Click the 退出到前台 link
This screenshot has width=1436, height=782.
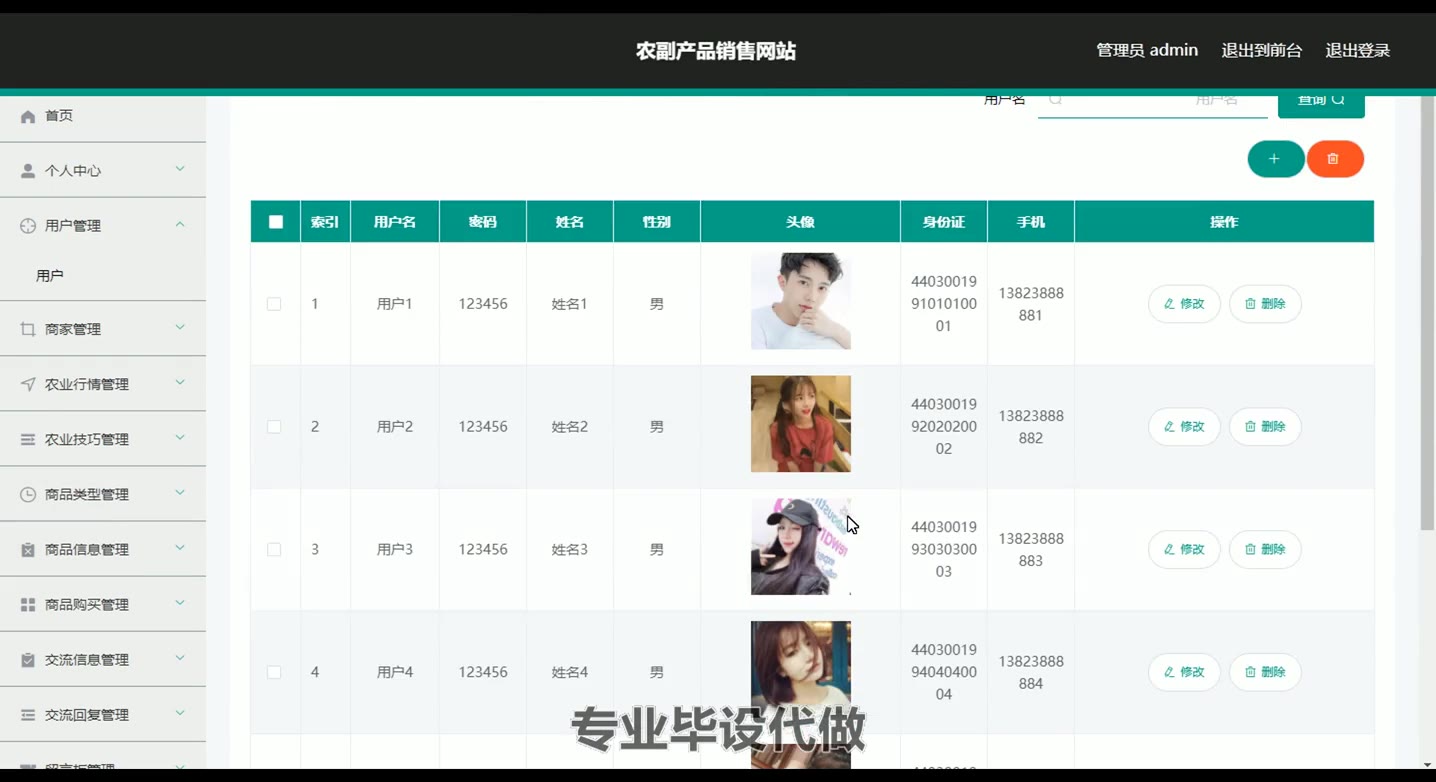1262,50
